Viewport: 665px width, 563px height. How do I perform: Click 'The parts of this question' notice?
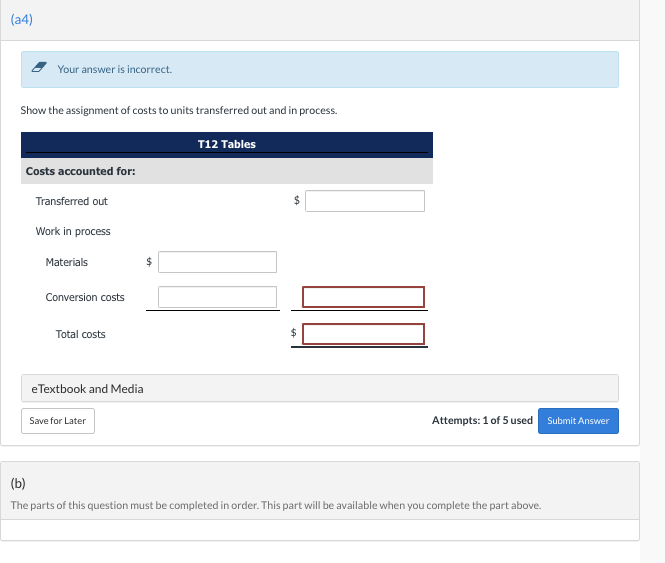[276, 505]
